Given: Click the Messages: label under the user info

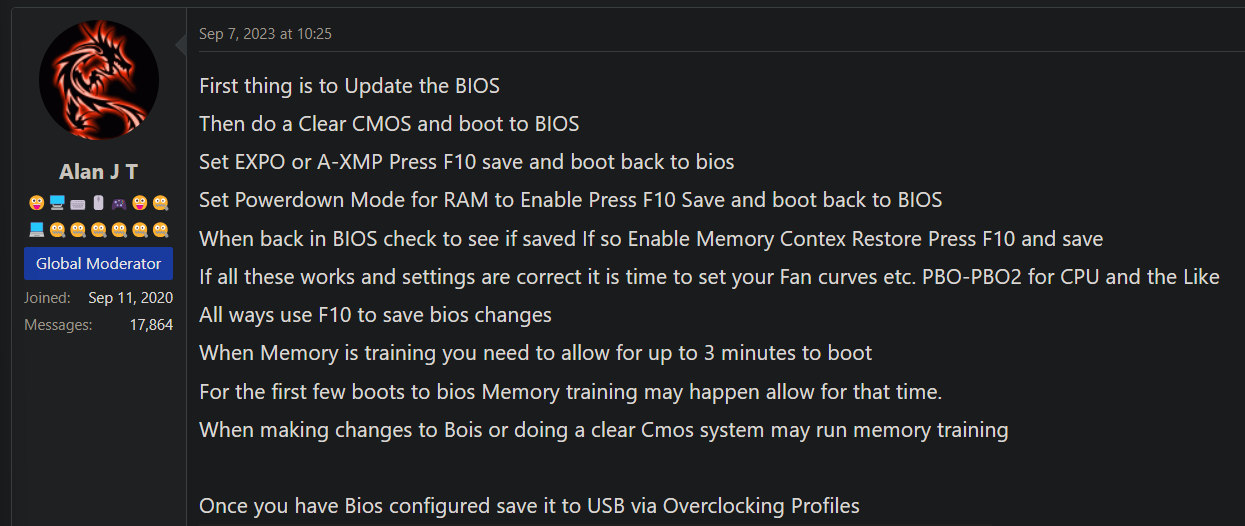Looking at the screenshot, I should pyautogui.click(x=58, y=325).
